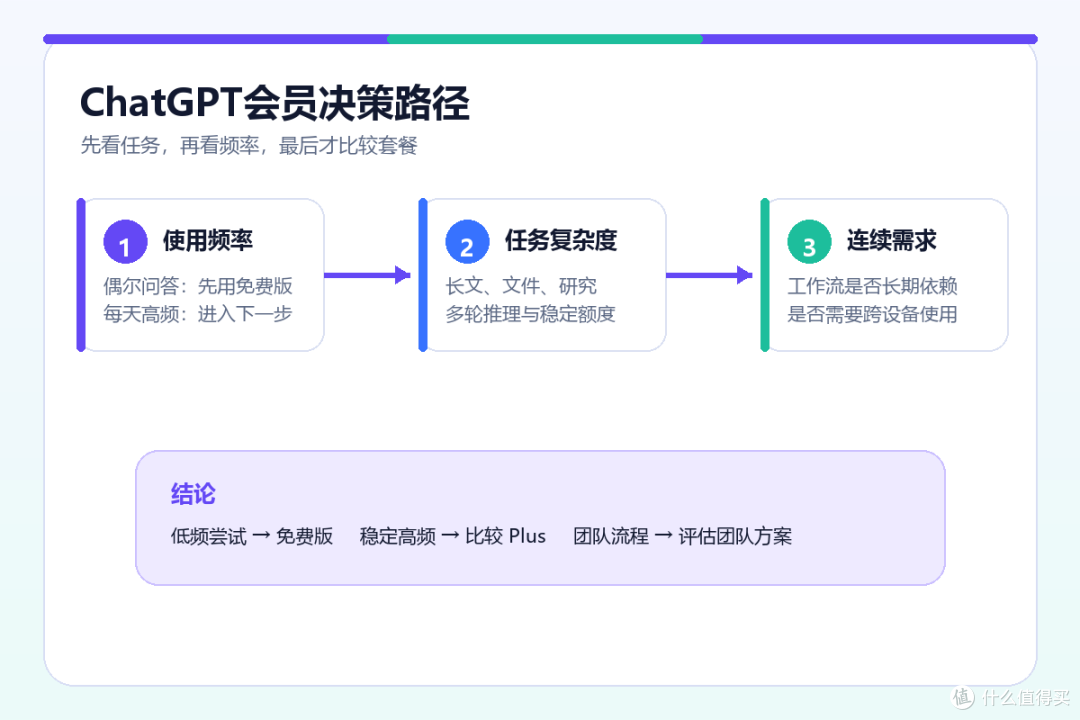Click the heading "任务复杂度"

(561, 240)
